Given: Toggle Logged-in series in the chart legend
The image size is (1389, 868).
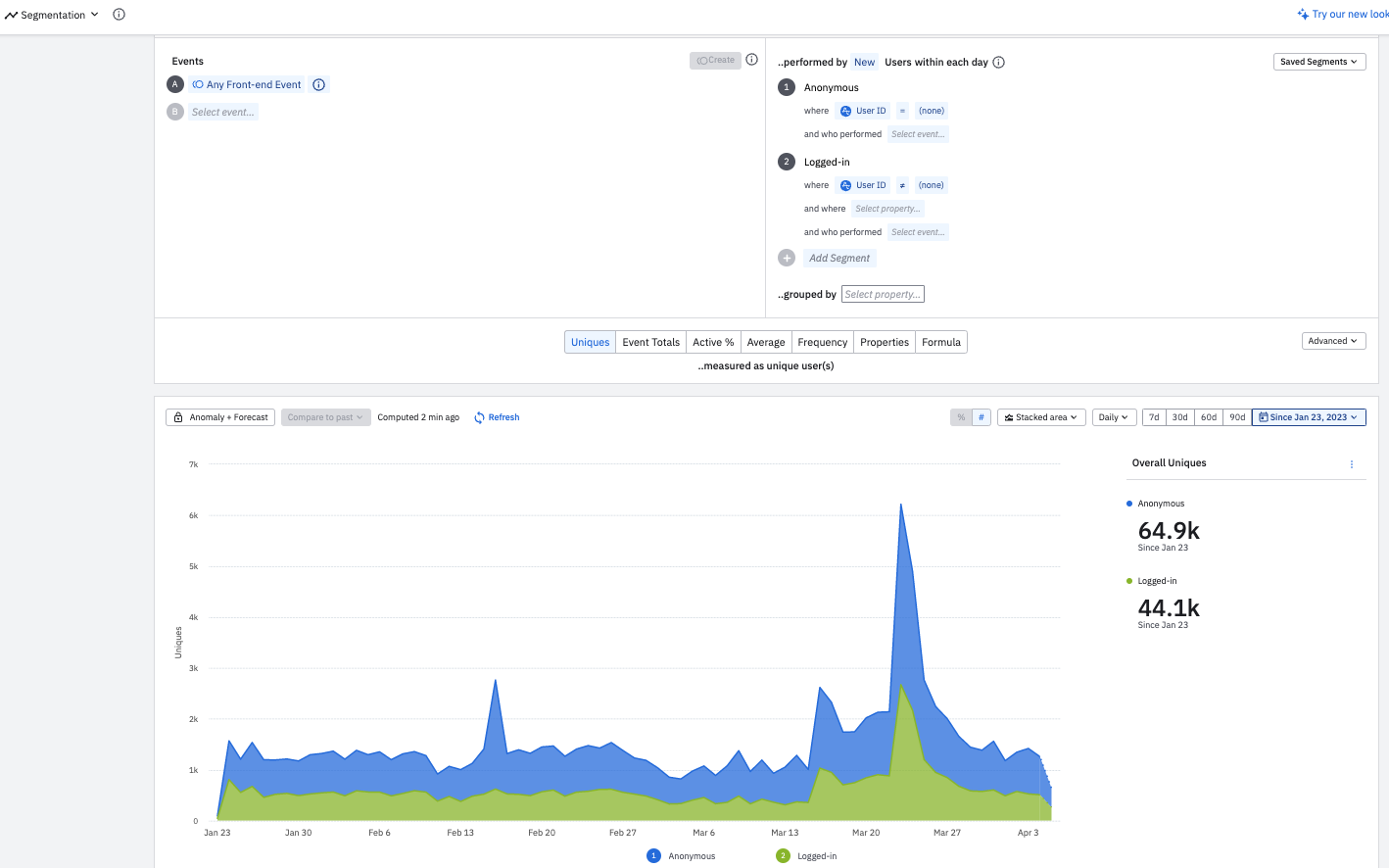Looking at the screenshot, I should (x=806, y=856).
